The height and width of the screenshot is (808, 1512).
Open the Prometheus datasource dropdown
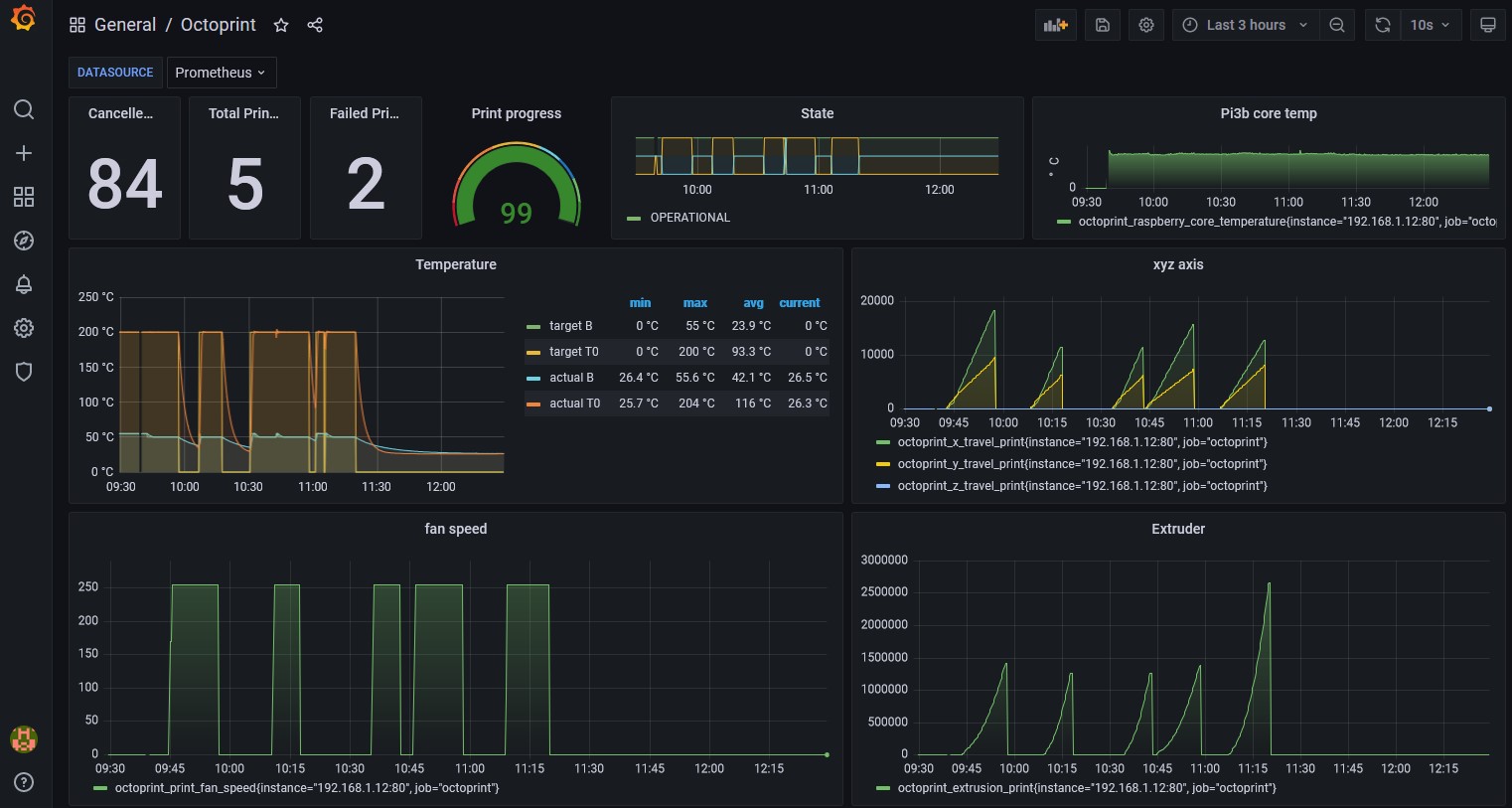(x=221, y=73)
